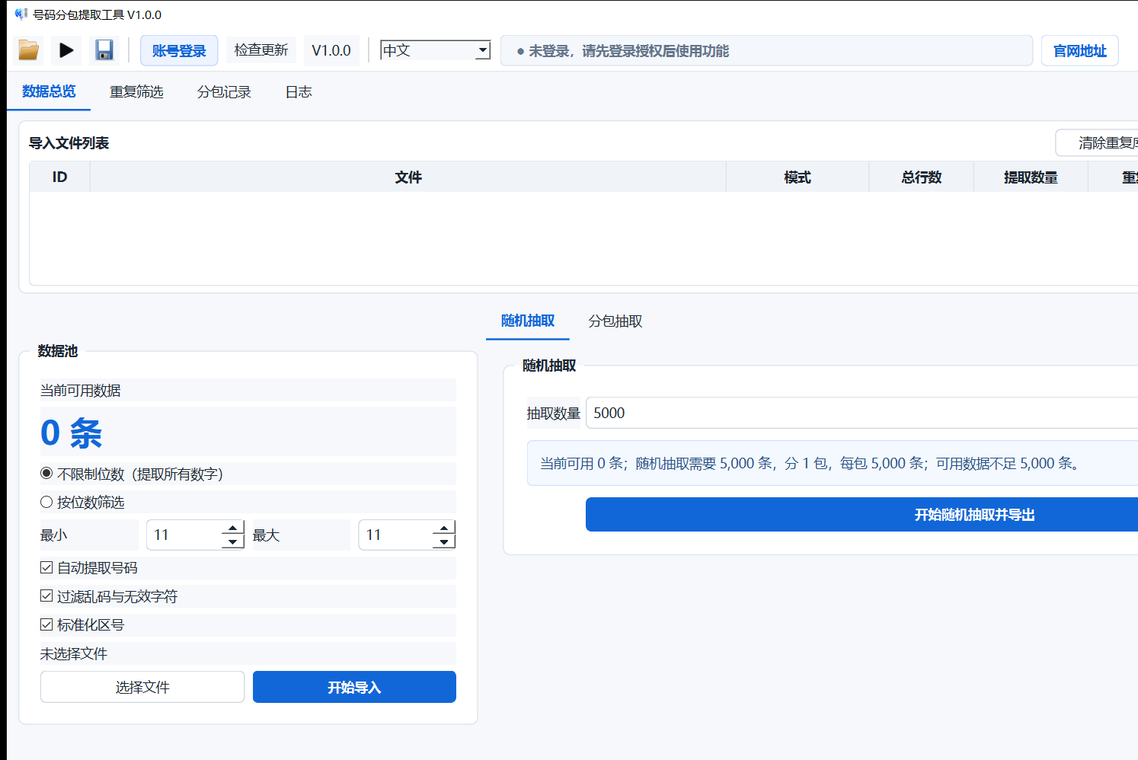
Task: Click 开始随机抽取并导出 button
Action: (x=861, y=515)
